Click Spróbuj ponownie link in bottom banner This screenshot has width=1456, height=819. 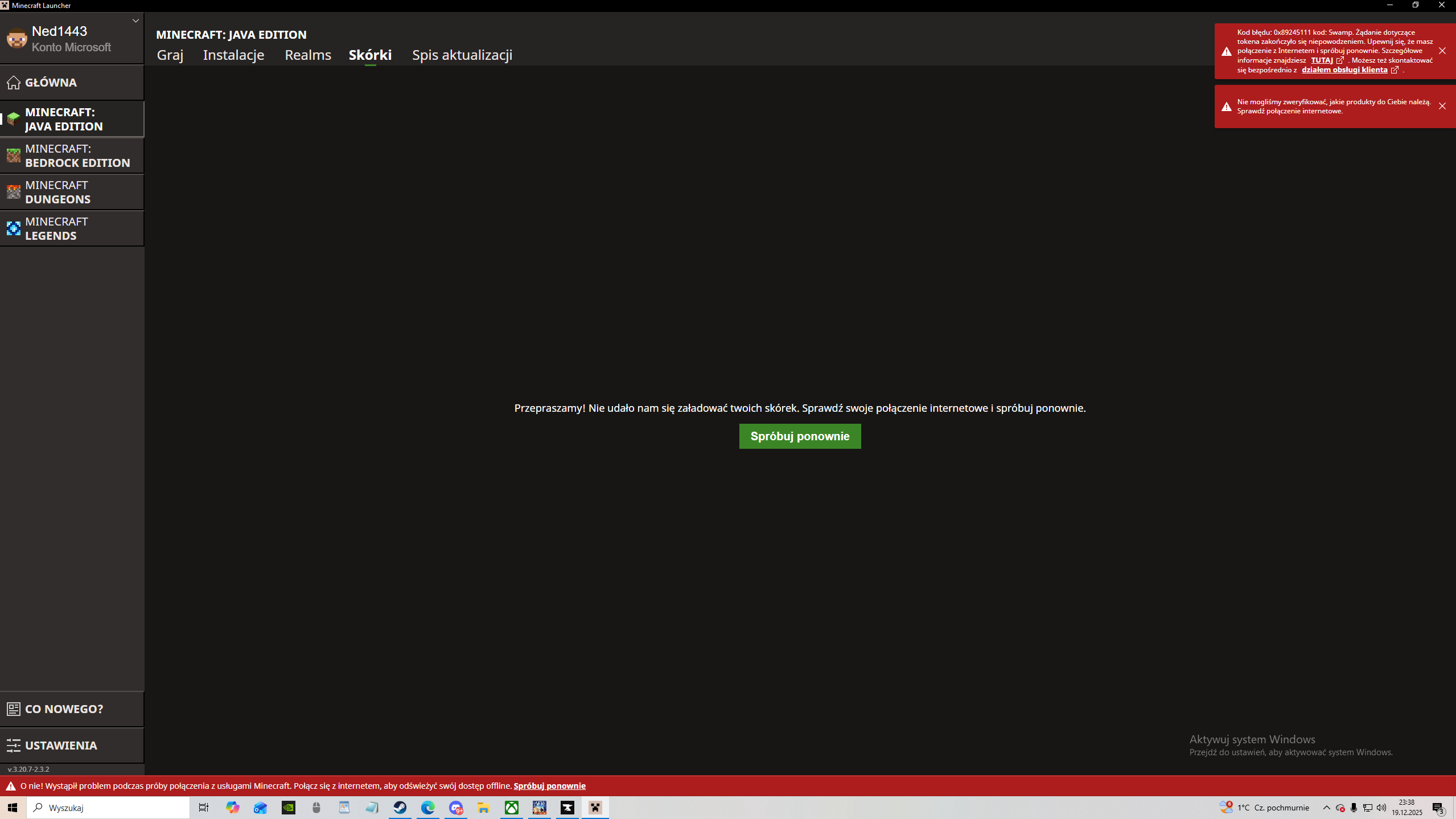549,786
